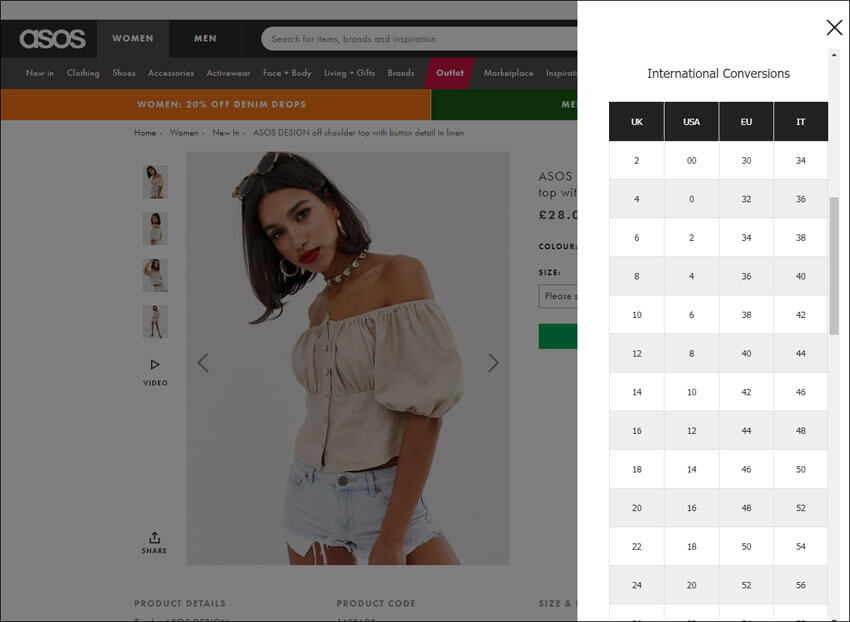Click the USA value 00 cell

(691, 161)
